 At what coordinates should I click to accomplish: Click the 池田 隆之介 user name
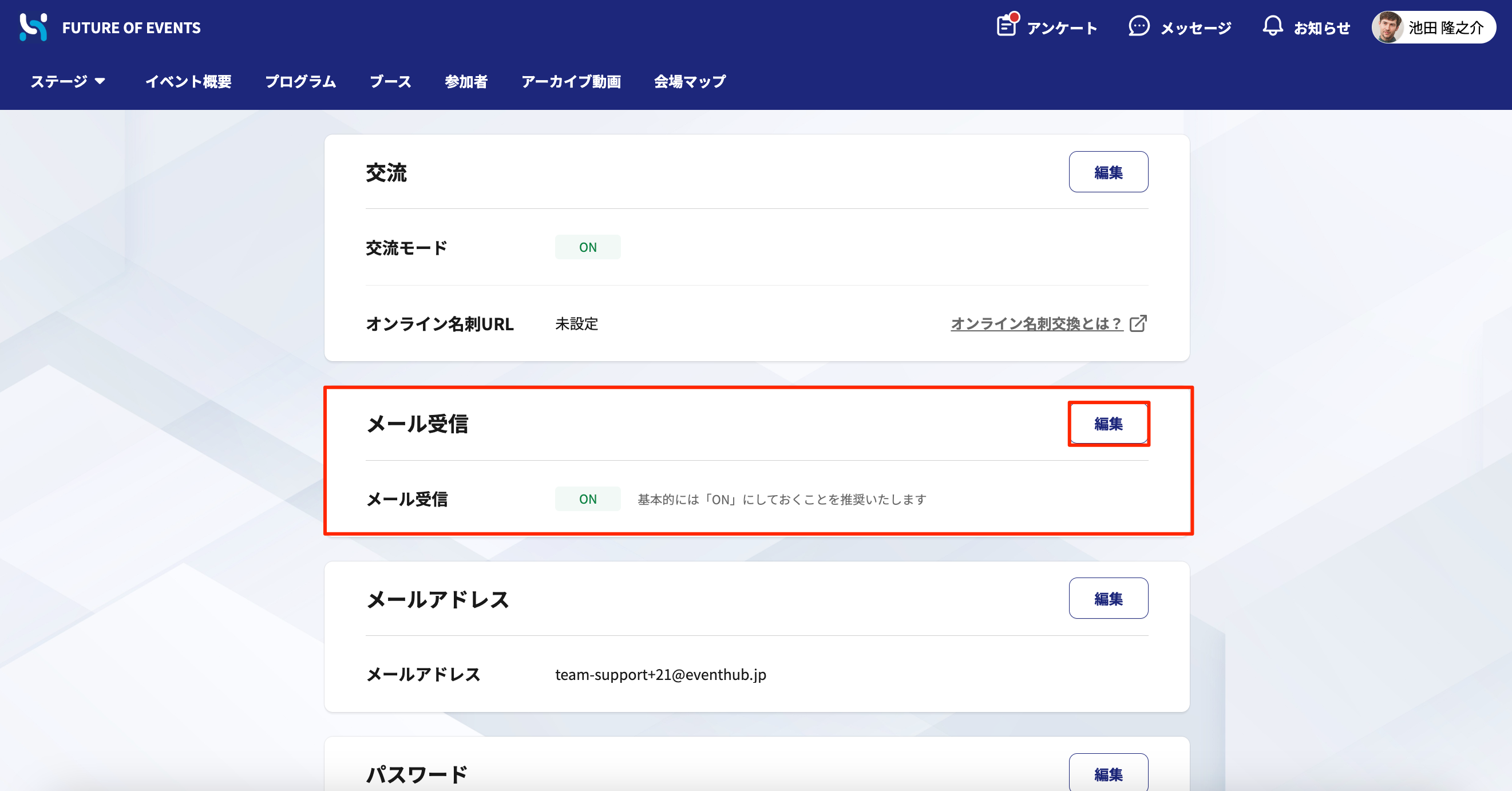point(1446,27)
